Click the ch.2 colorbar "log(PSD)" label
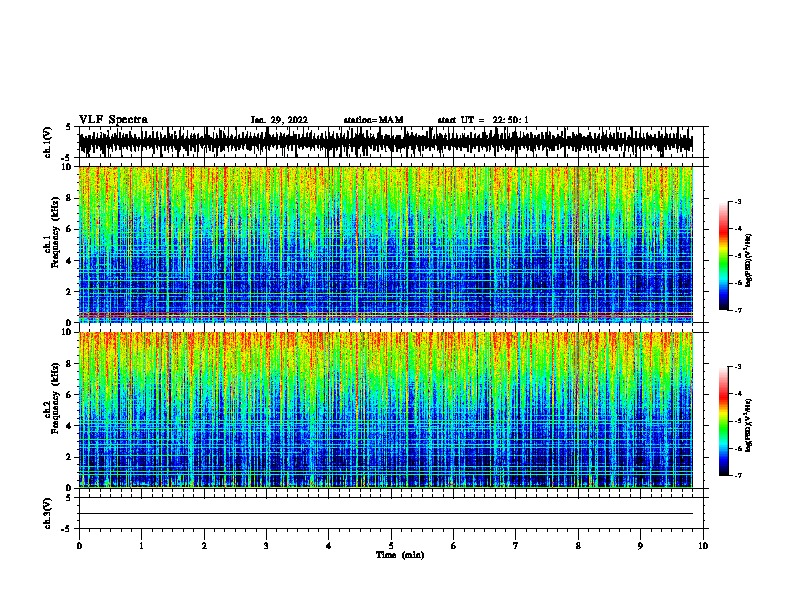 coord(749,426)
